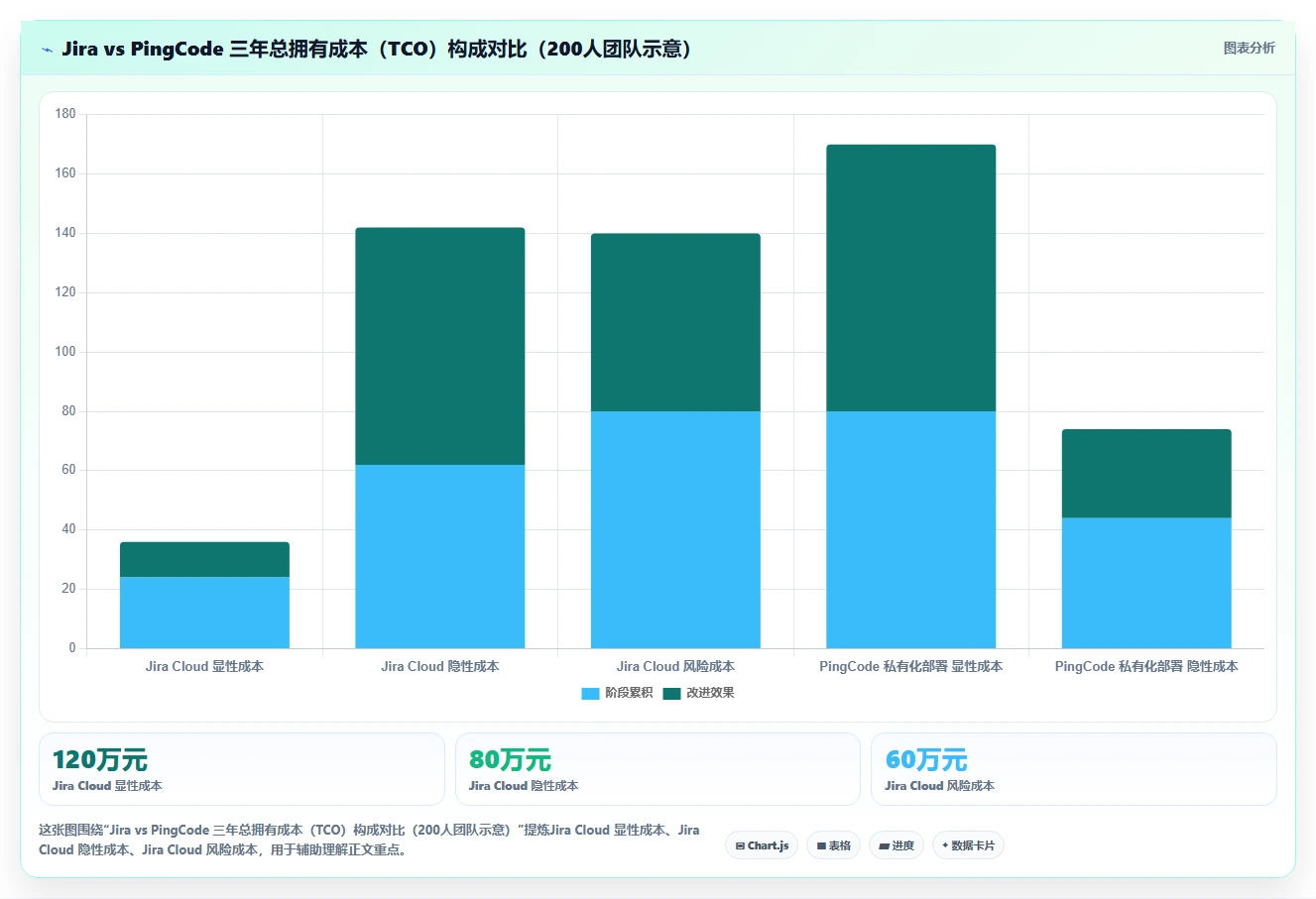The width and height of the screenshot is (1316, 899).
Task: Click the 改进效果 legend text
Action: (x=710, y=693)
